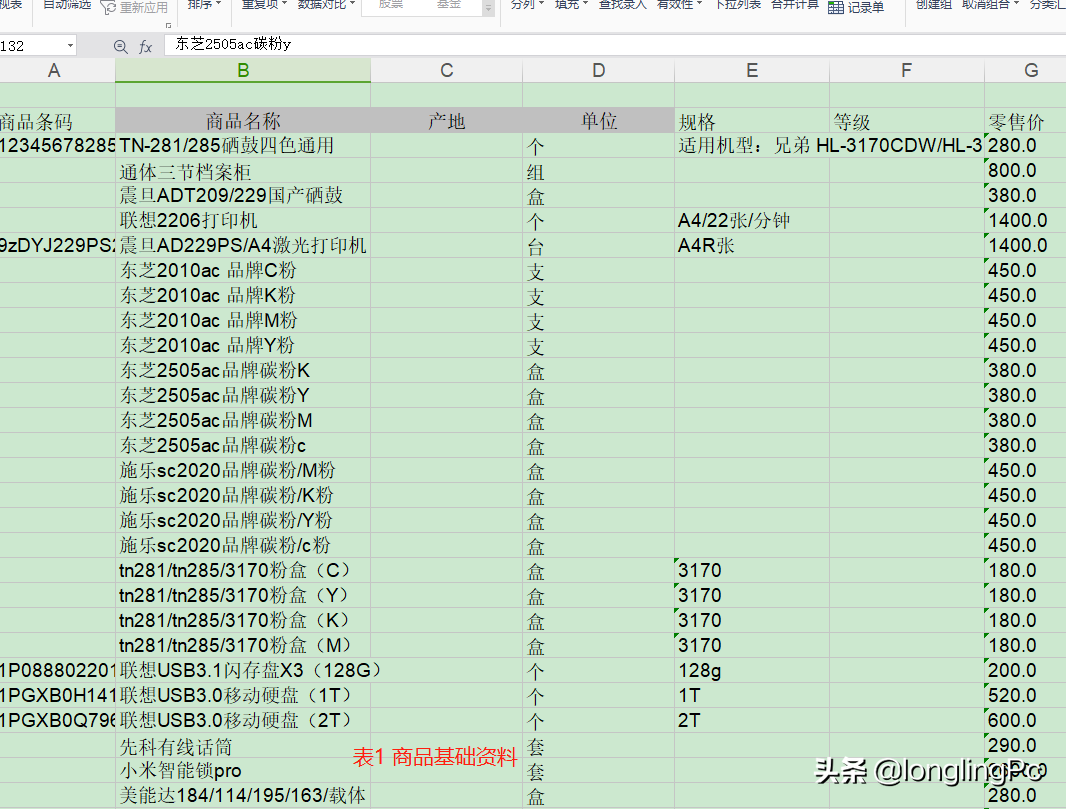This screenshot has height=809, width=1066.
Task: Click the 产地 header cell
Action: (x=447, y=121)
